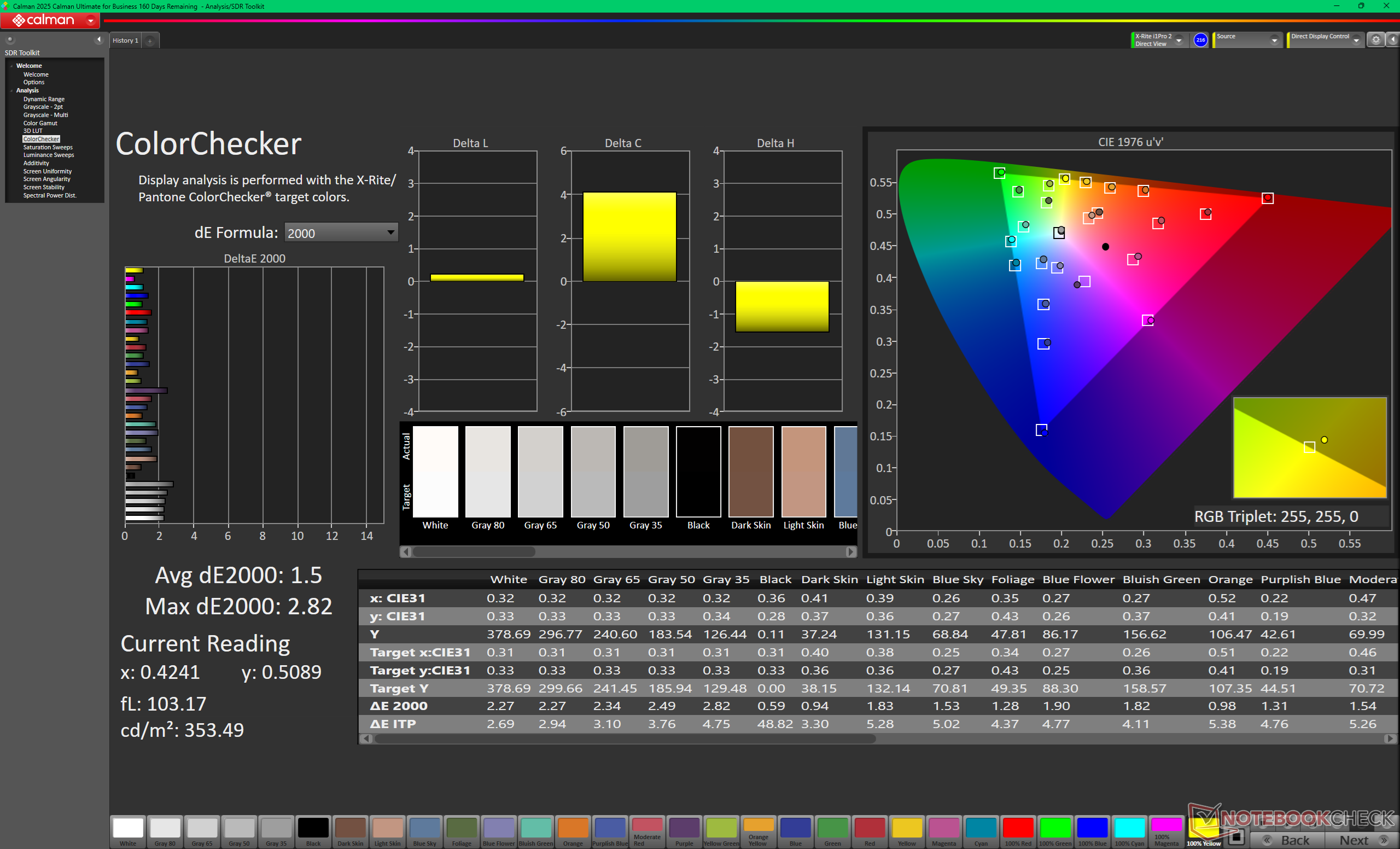The height and width of the screenshot is (849, 1400).
Task: Open the Luminance Sweeps page
Action: (48, 155)
